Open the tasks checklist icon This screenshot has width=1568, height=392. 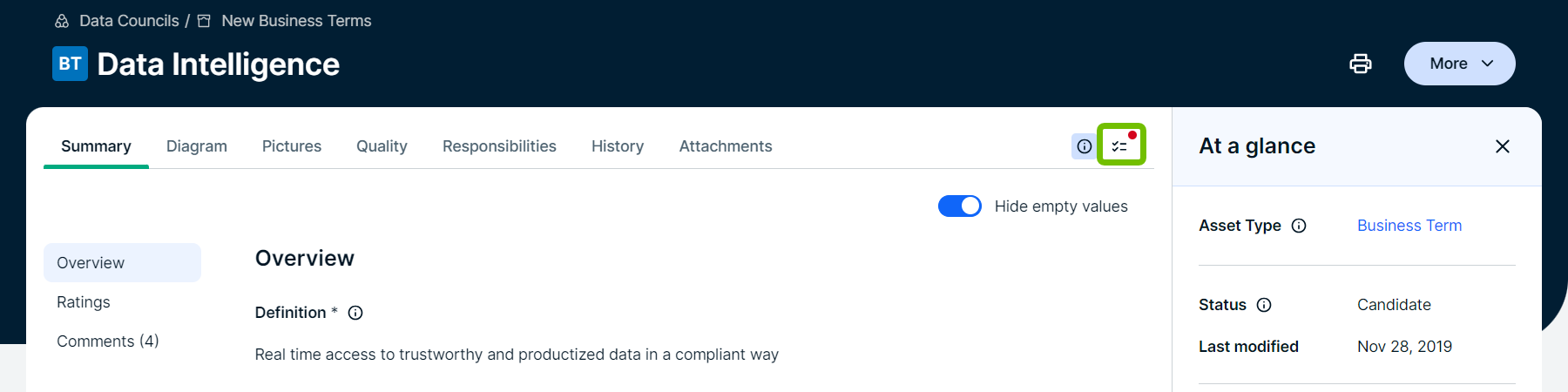(x=1120, y=146)
